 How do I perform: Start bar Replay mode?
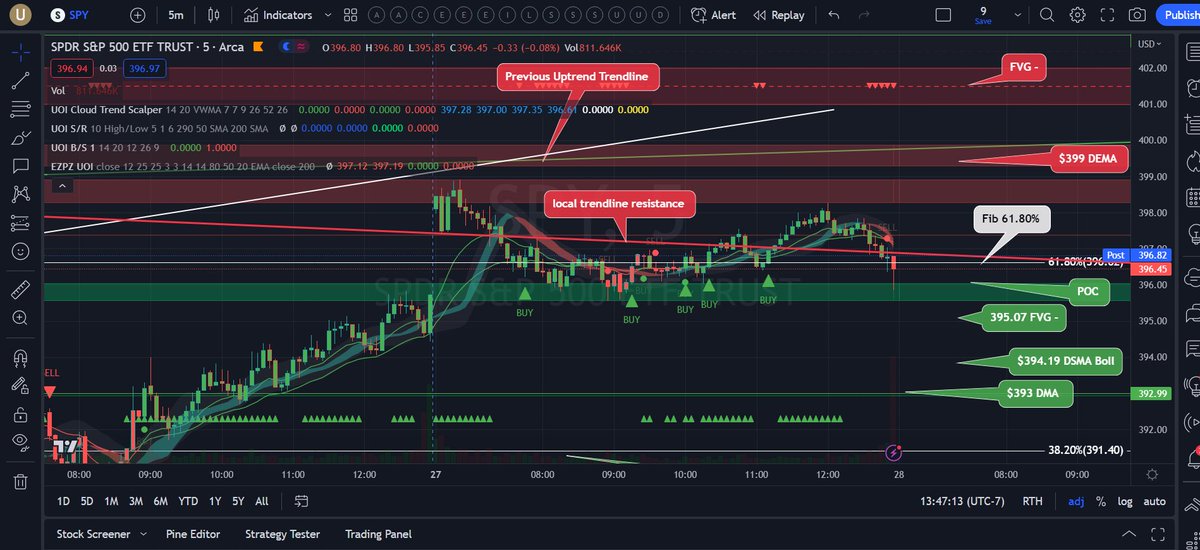pos(779,15)
